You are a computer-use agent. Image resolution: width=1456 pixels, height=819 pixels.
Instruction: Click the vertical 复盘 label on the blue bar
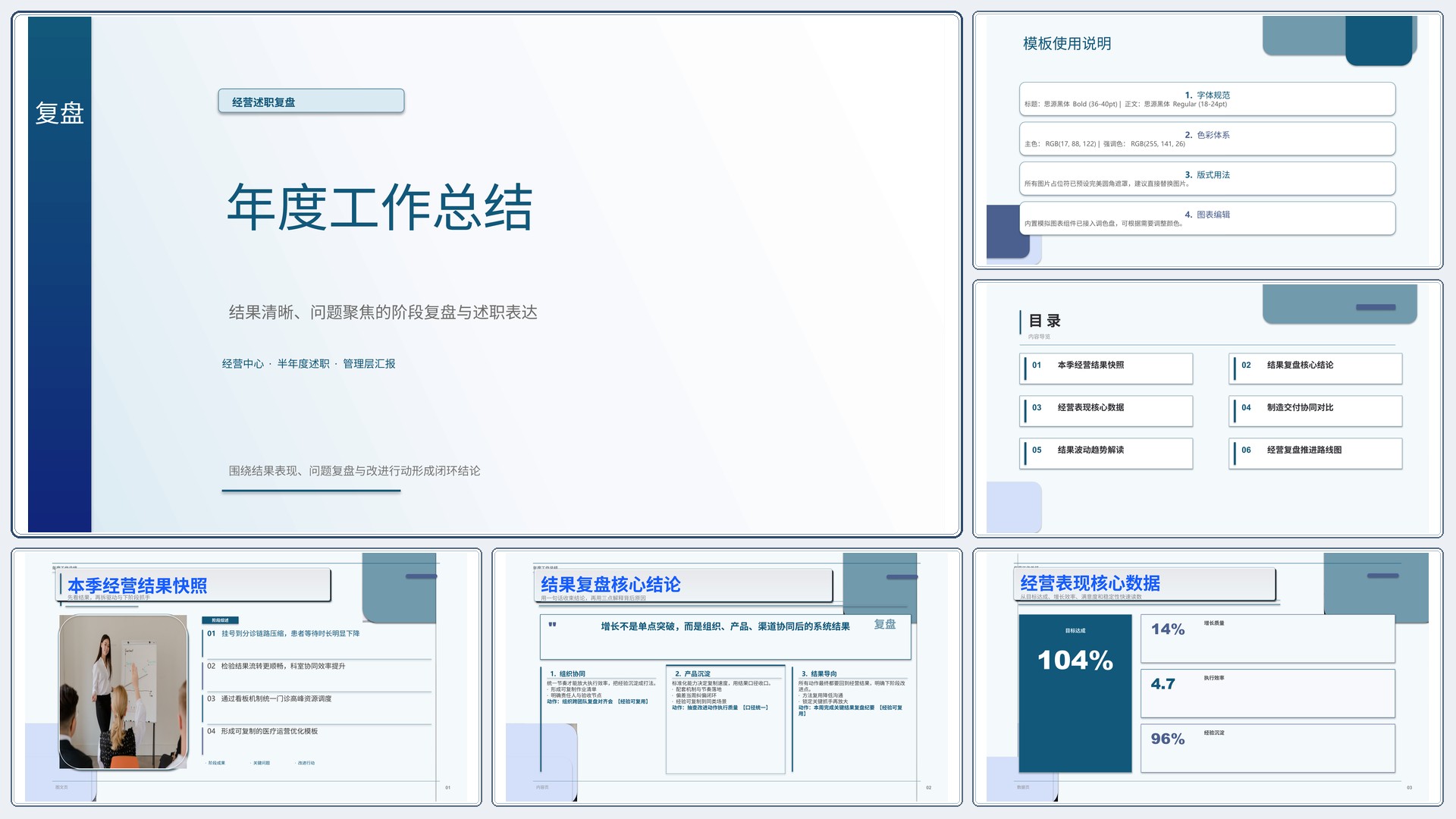[59, 114]
